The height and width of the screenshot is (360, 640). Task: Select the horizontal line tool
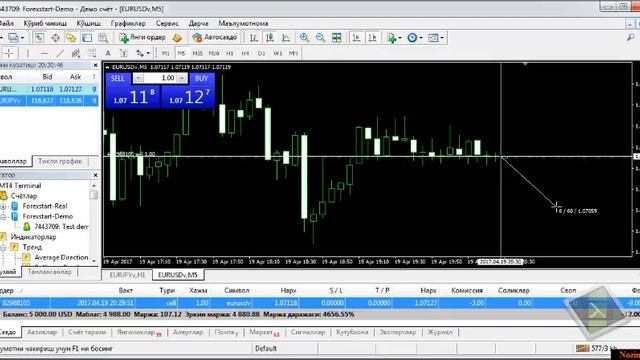pos(44,53)
